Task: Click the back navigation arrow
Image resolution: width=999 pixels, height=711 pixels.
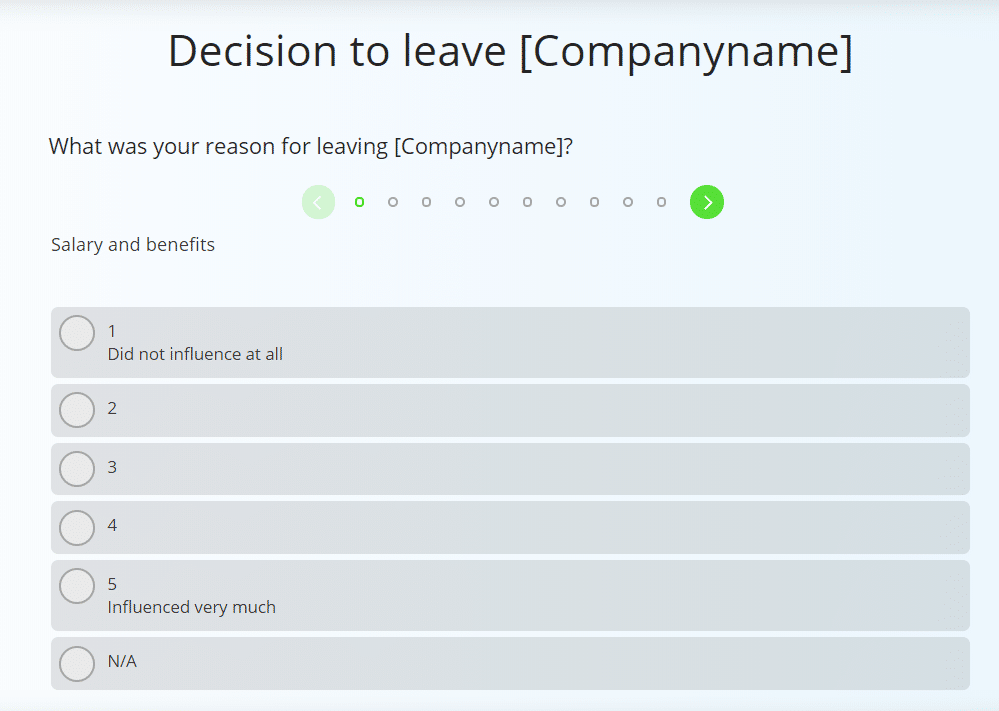Action: 318,202
